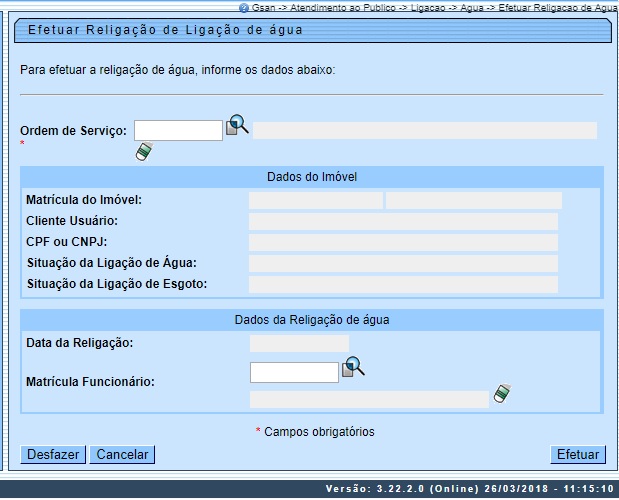Focus the Ordem de Serviço input box
This screenshot has width=619, height=500.
coord(178,130)
